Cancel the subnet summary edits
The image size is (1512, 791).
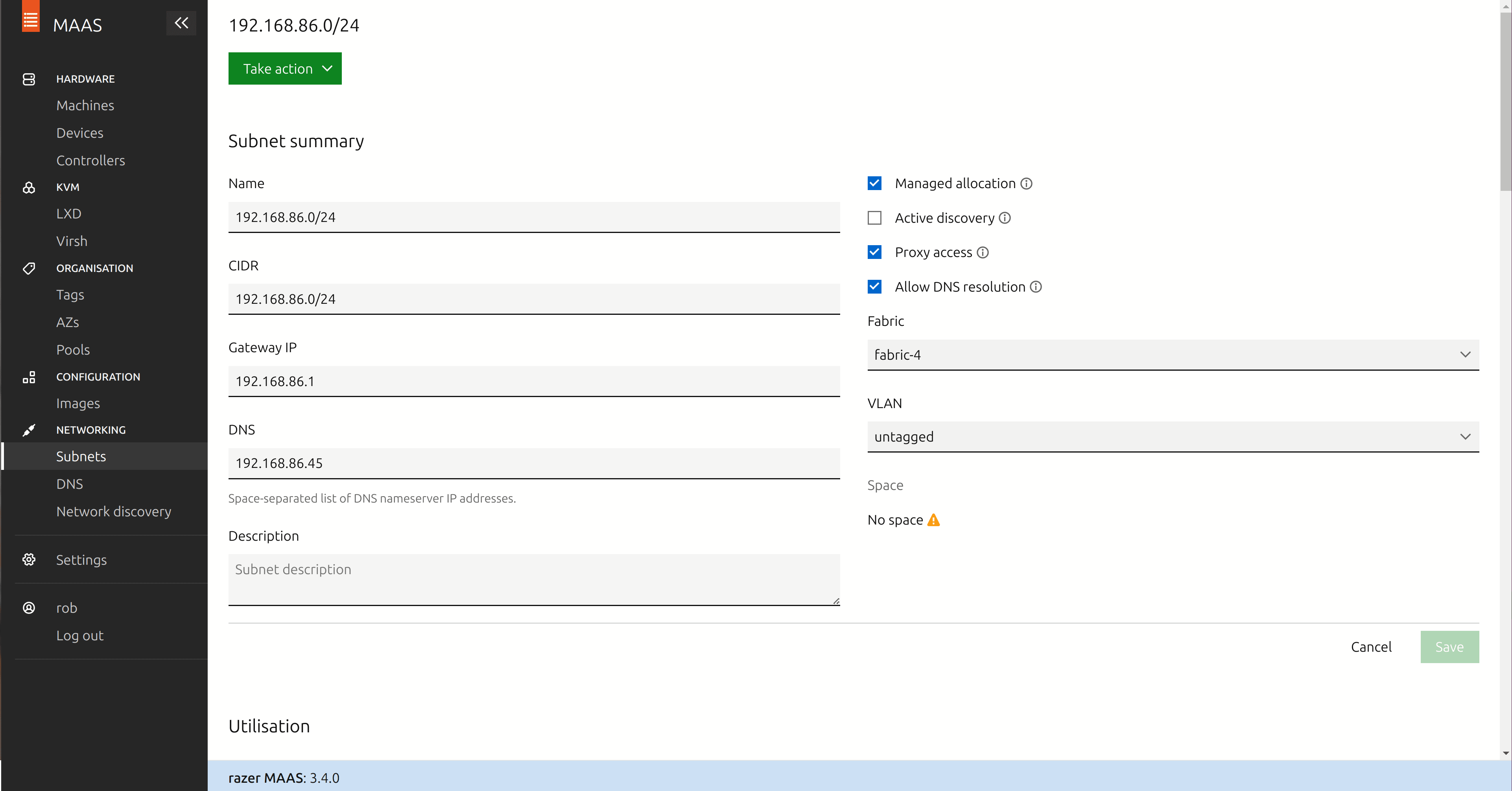(1371, 647)
